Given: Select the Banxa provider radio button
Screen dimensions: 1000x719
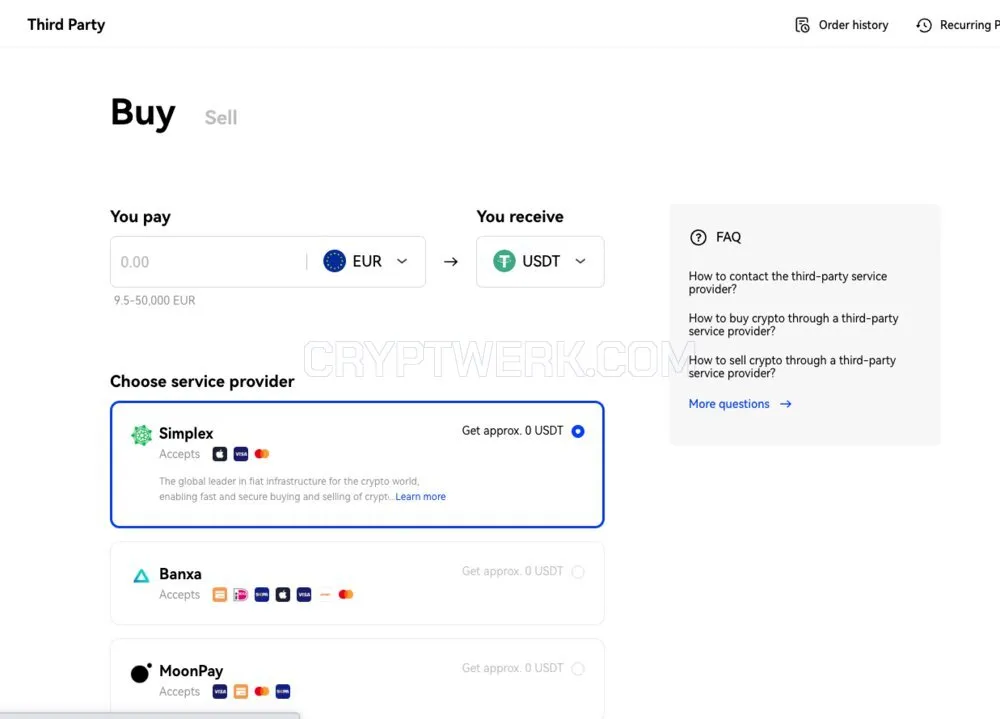Looking at the screenshot, I should (x=578, y=572).
